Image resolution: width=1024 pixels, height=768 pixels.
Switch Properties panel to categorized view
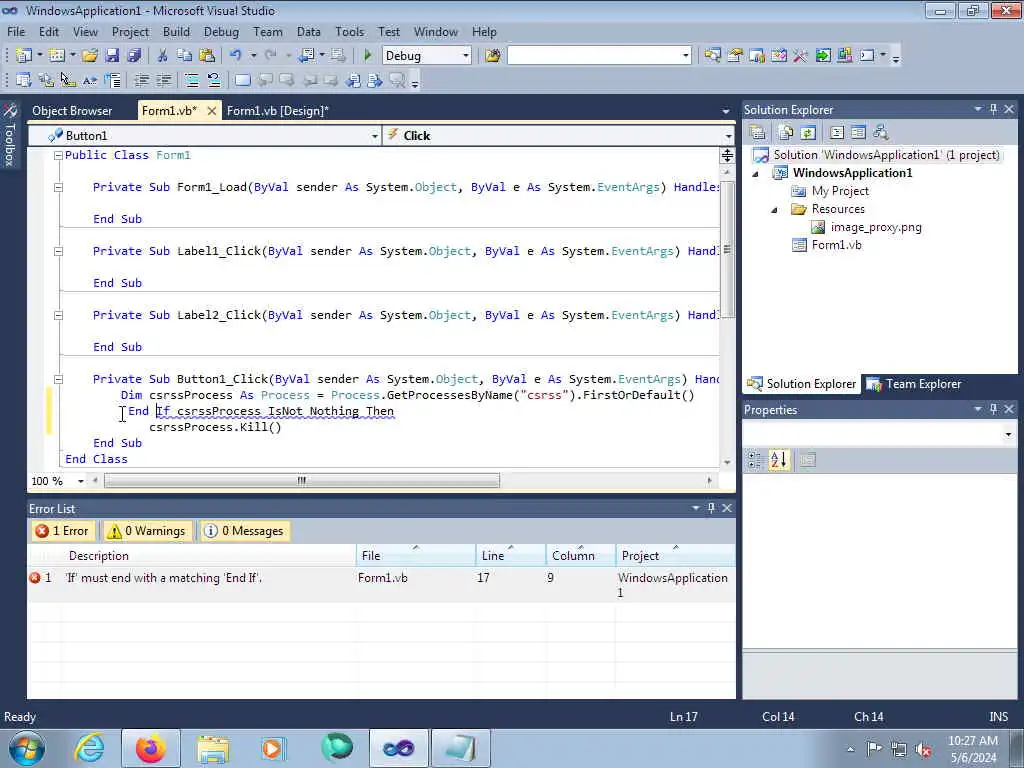[755, 460]
